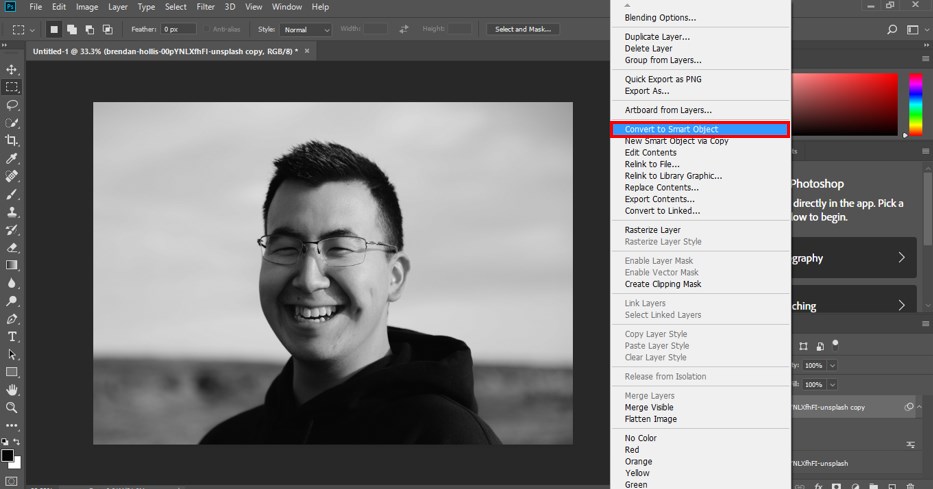Open the Color panel flyout menu
The width and height of the screenshot is (933, 489).
(x=925, y=58)
